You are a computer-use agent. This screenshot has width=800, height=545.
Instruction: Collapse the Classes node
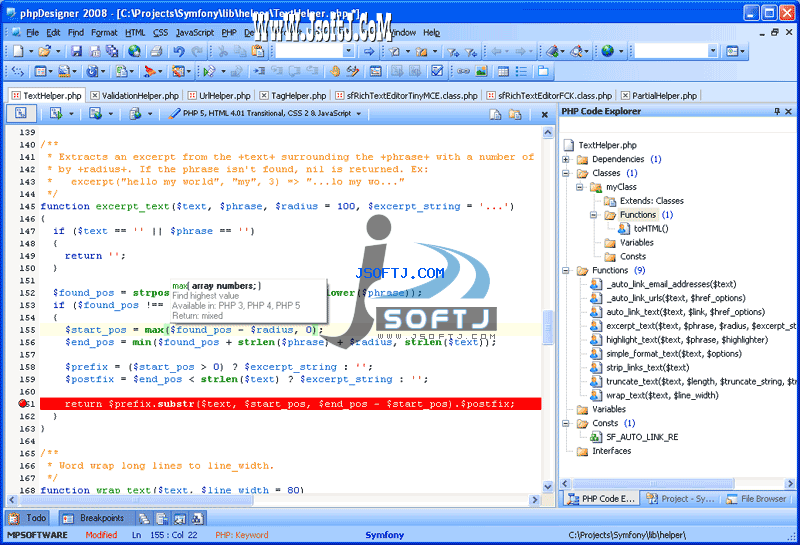pos(566,173)
